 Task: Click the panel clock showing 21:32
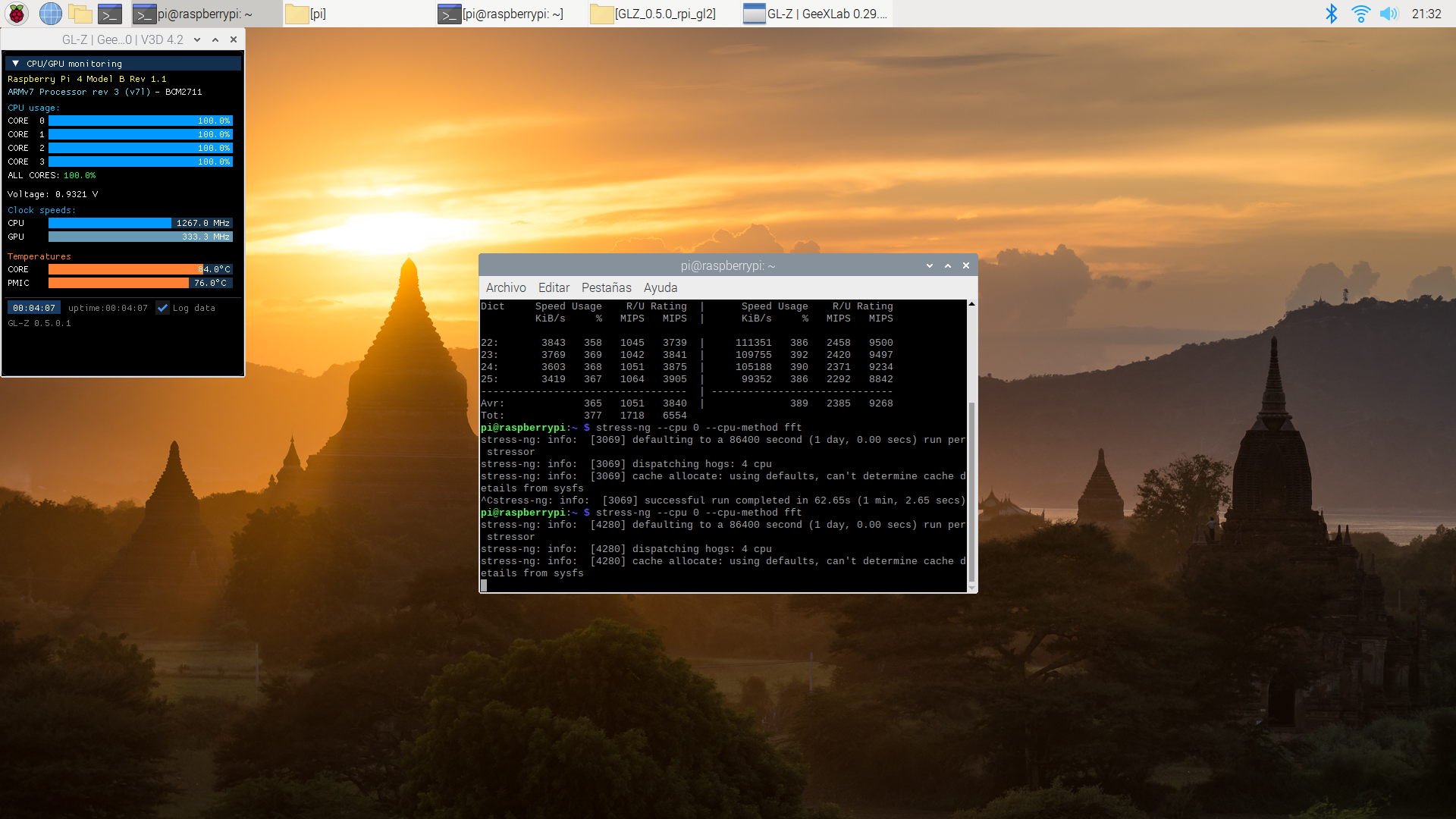click(x=1426, y=14)
